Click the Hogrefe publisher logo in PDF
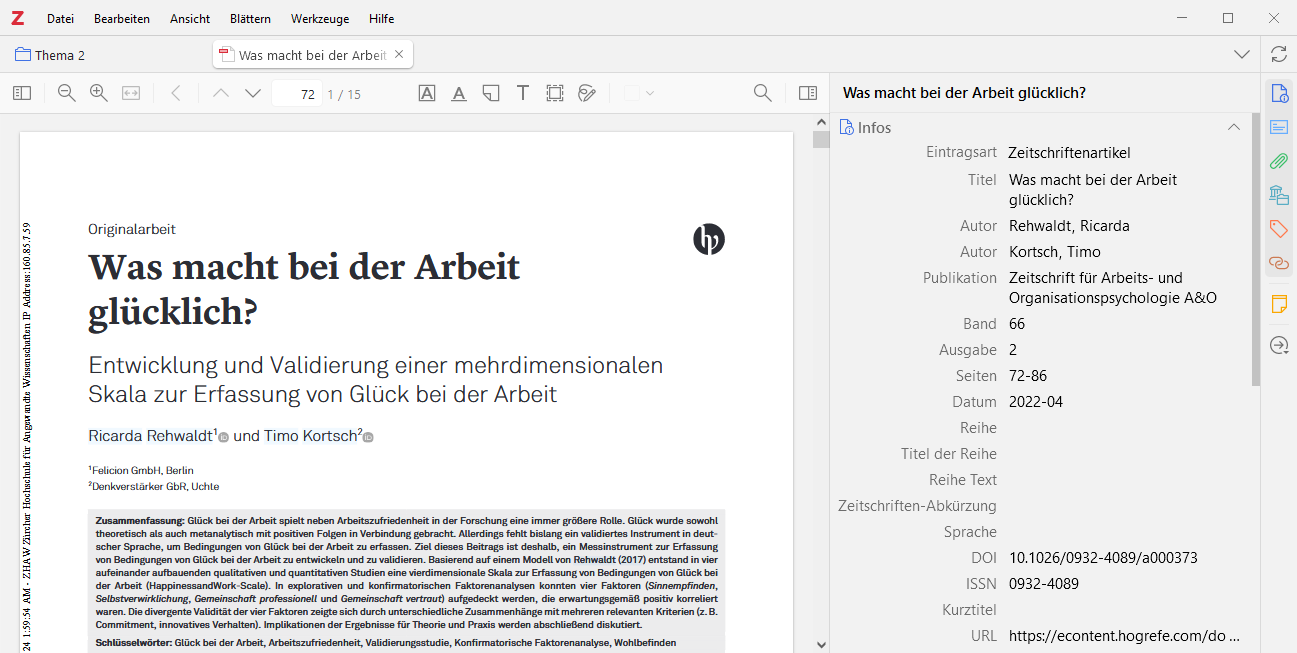 tap(709, 239)
